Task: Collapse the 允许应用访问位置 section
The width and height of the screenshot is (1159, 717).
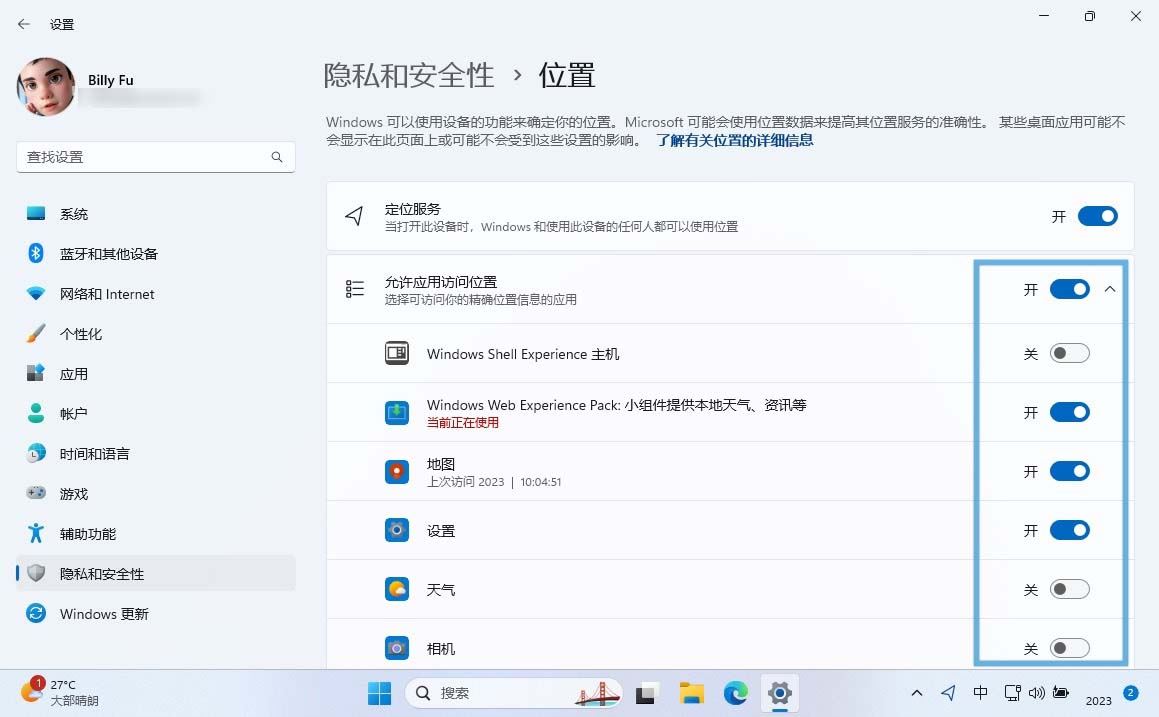Action: pos(1109,290)
